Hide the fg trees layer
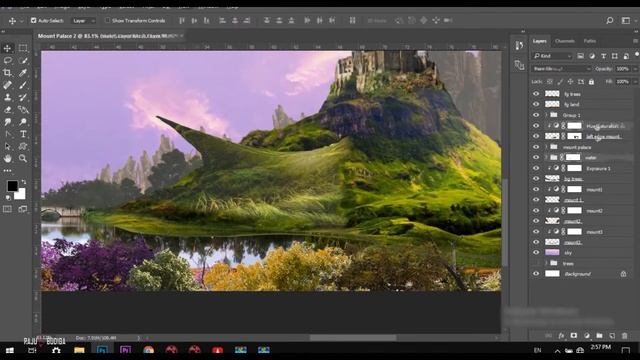The image size is (640, 360). point(536,94)
